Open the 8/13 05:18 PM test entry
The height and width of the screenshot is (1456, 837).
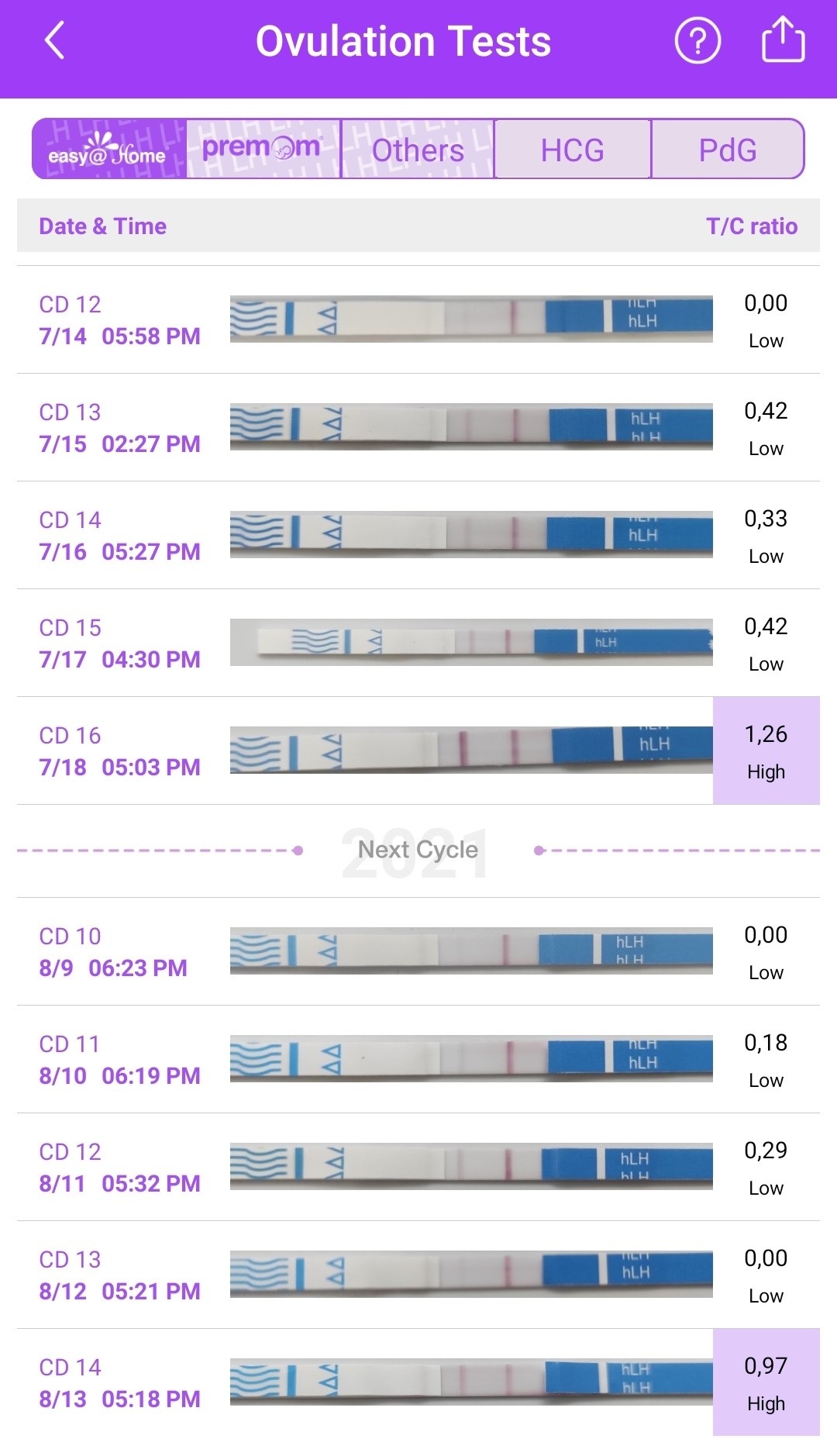coord(119,1382)
